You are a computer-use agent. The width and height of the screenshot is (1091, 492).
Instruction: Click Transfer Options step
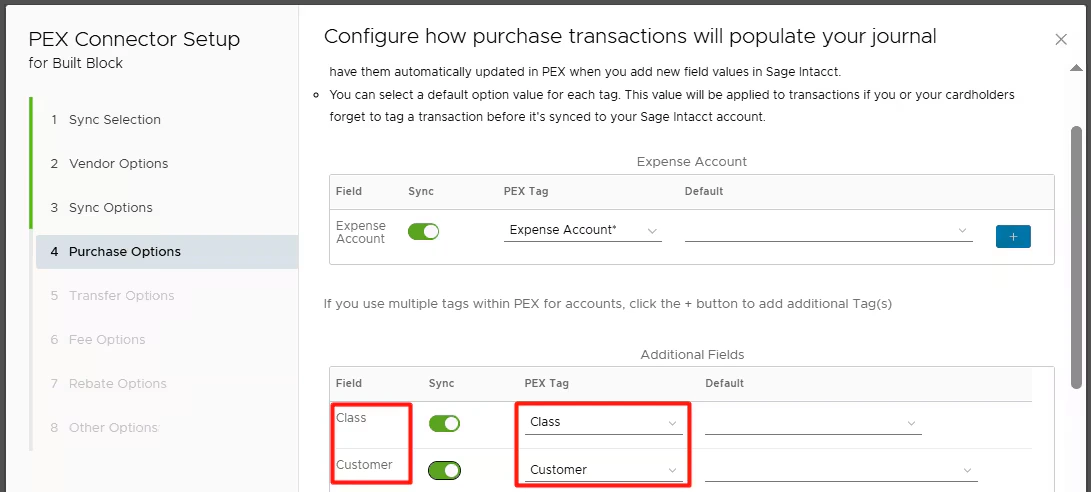(121, 296)
